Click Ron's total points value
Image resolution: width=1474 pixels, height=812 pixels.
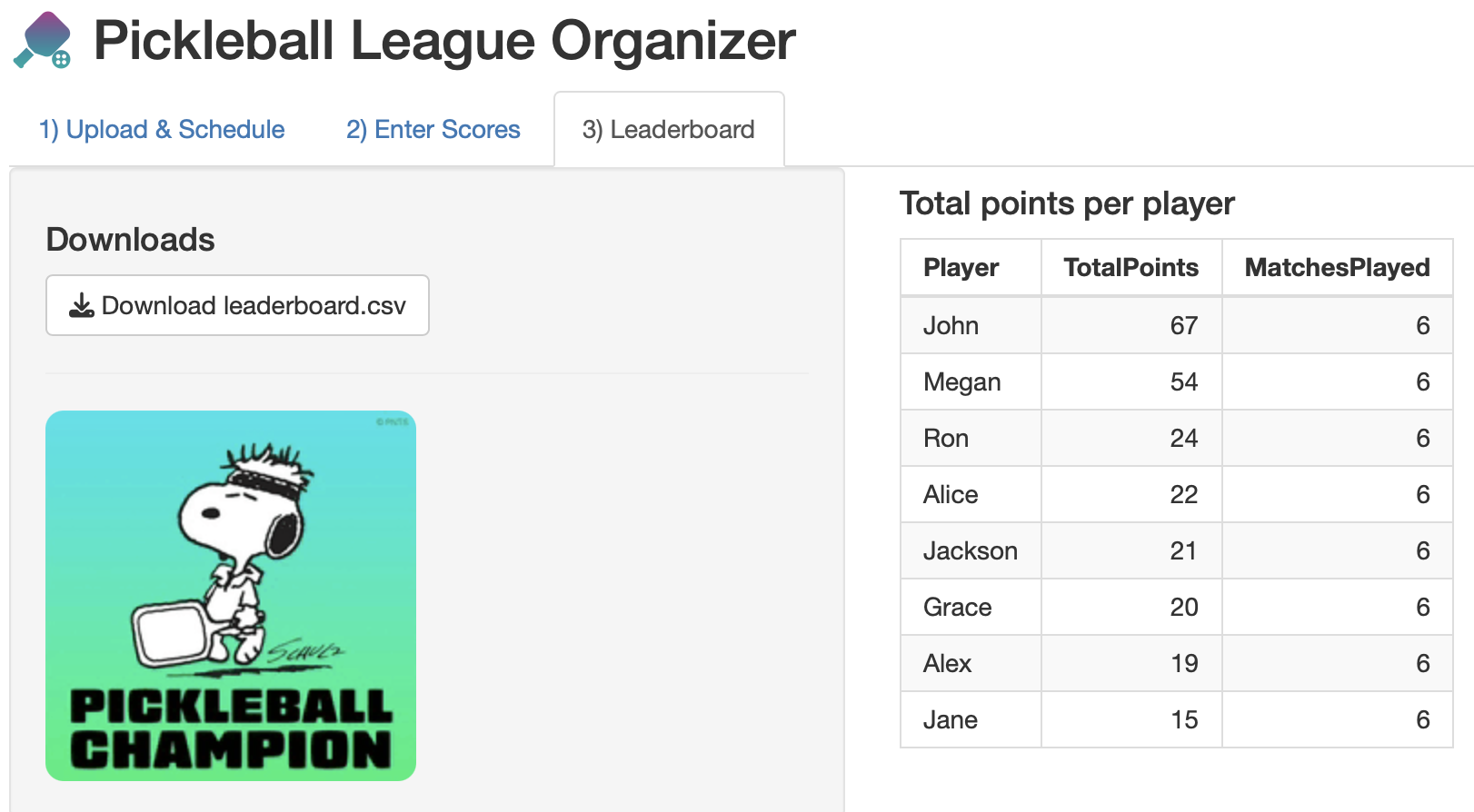coord(1184,438)
